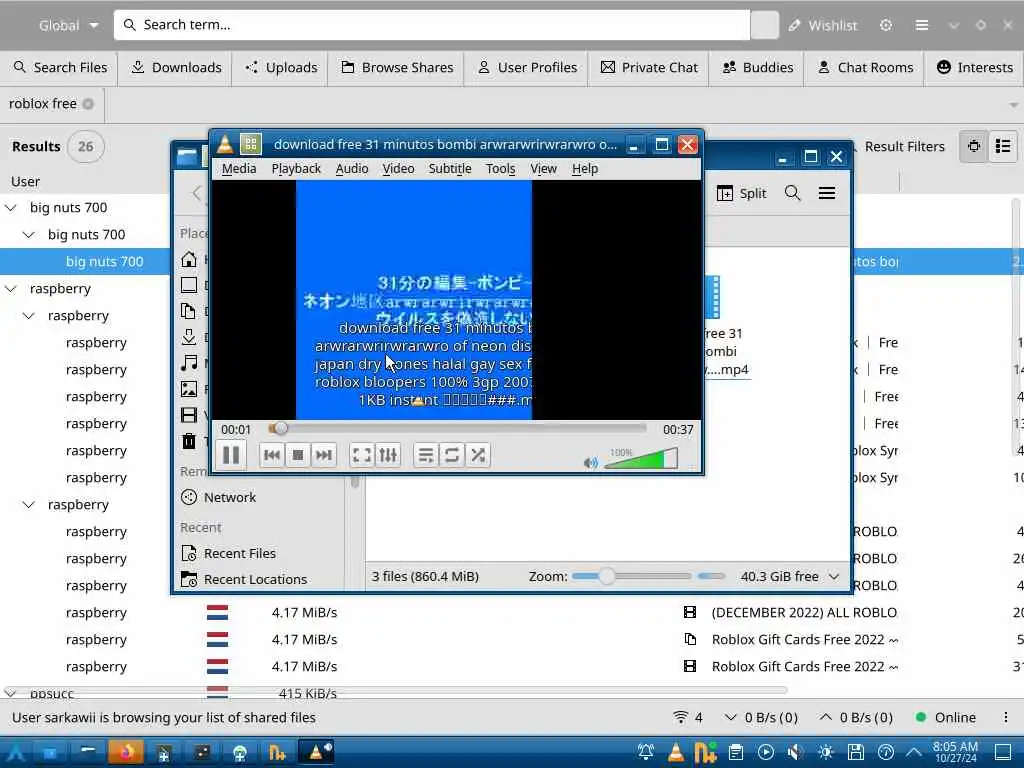
Task: Open the notifications bell in system tray
Action: coord(645,752)
